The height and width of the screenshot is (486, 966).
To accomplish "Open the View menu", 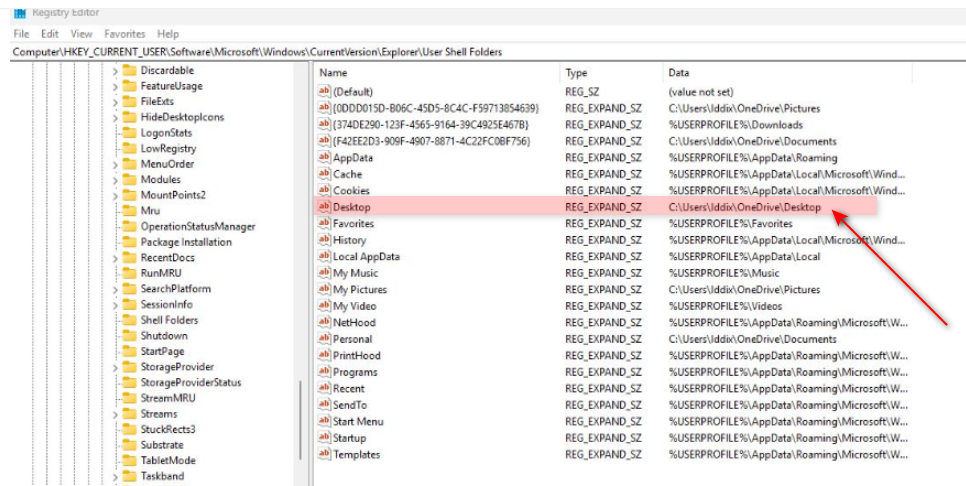I will [x=81, y=34].
